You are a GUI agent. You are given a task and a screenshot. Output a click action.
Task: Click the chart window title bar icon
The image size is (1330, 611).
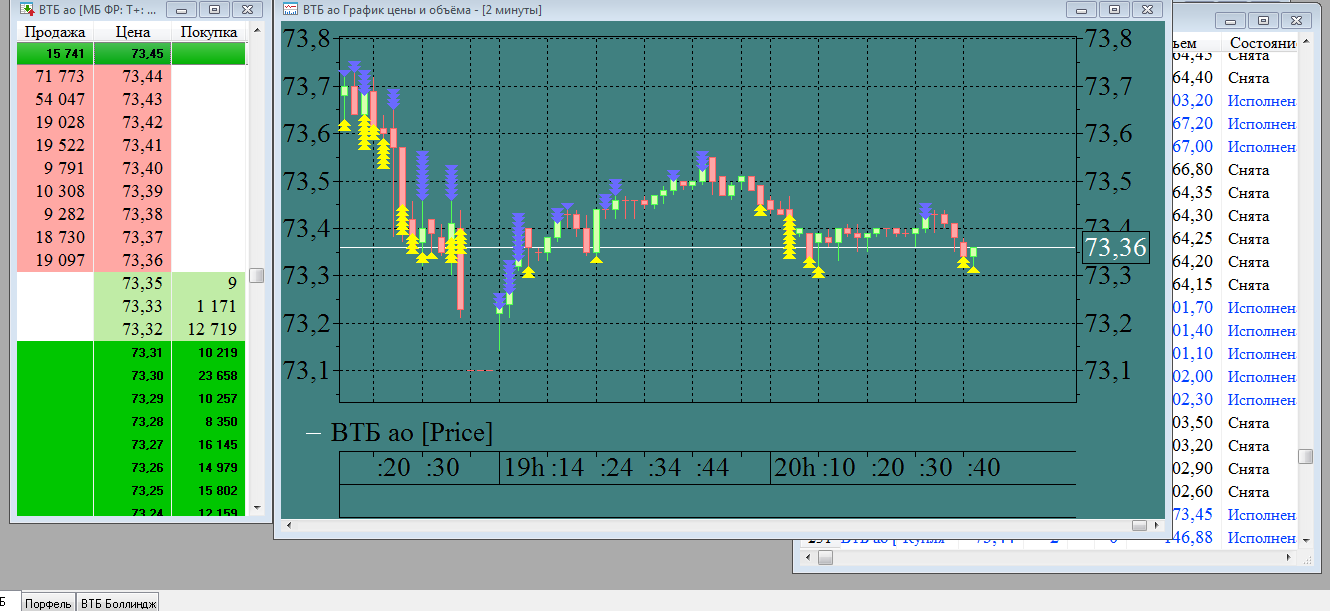pos(290,9)
